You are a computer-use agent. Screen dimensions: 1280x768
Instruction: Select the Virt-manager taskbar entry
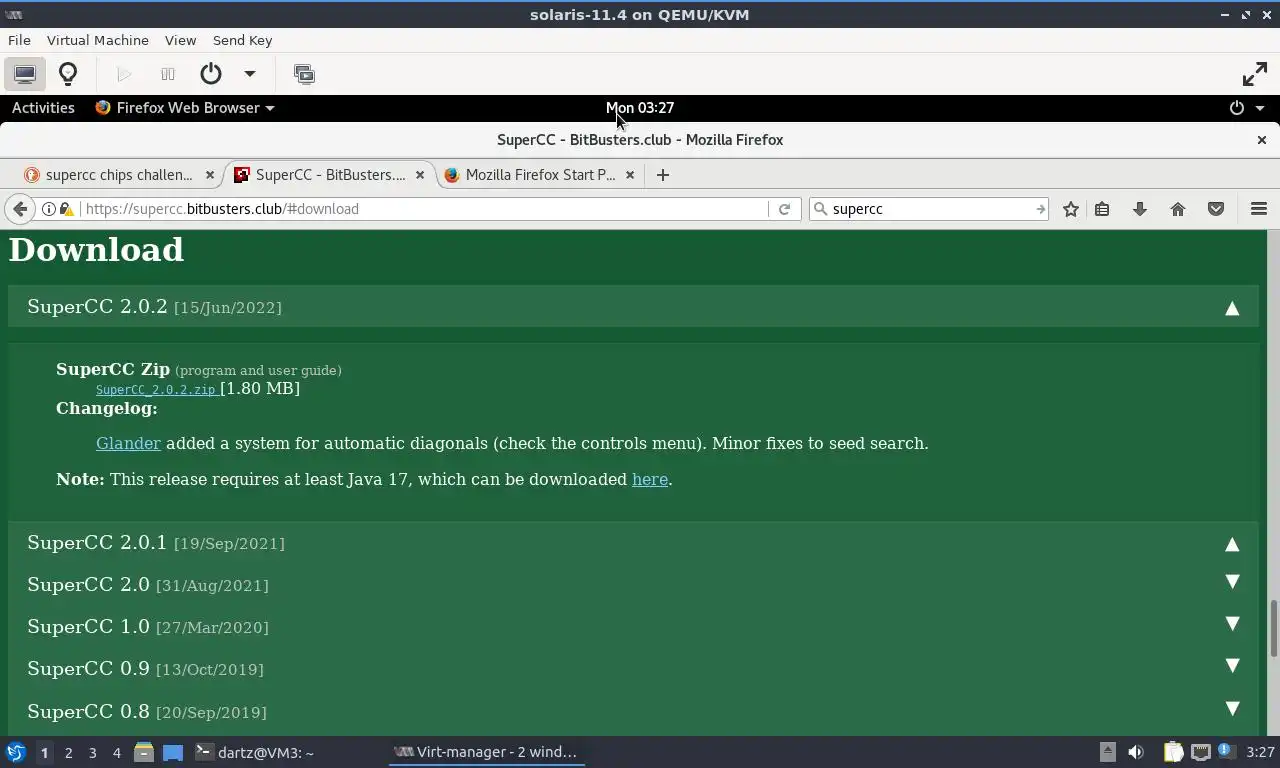[486, 752]
